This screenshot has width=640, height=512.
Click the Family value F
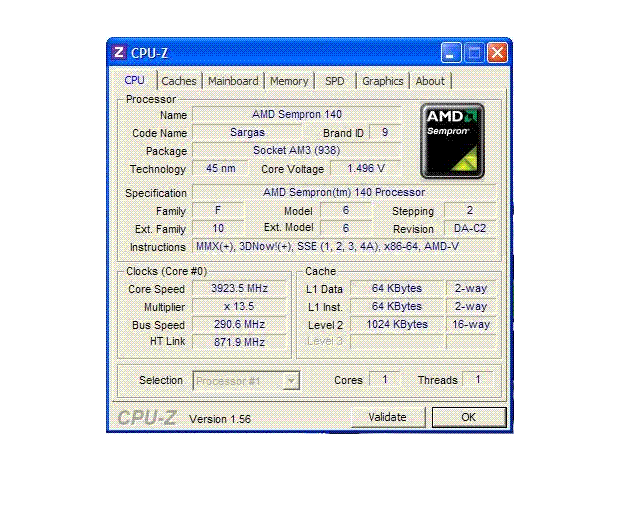(218, 210)
